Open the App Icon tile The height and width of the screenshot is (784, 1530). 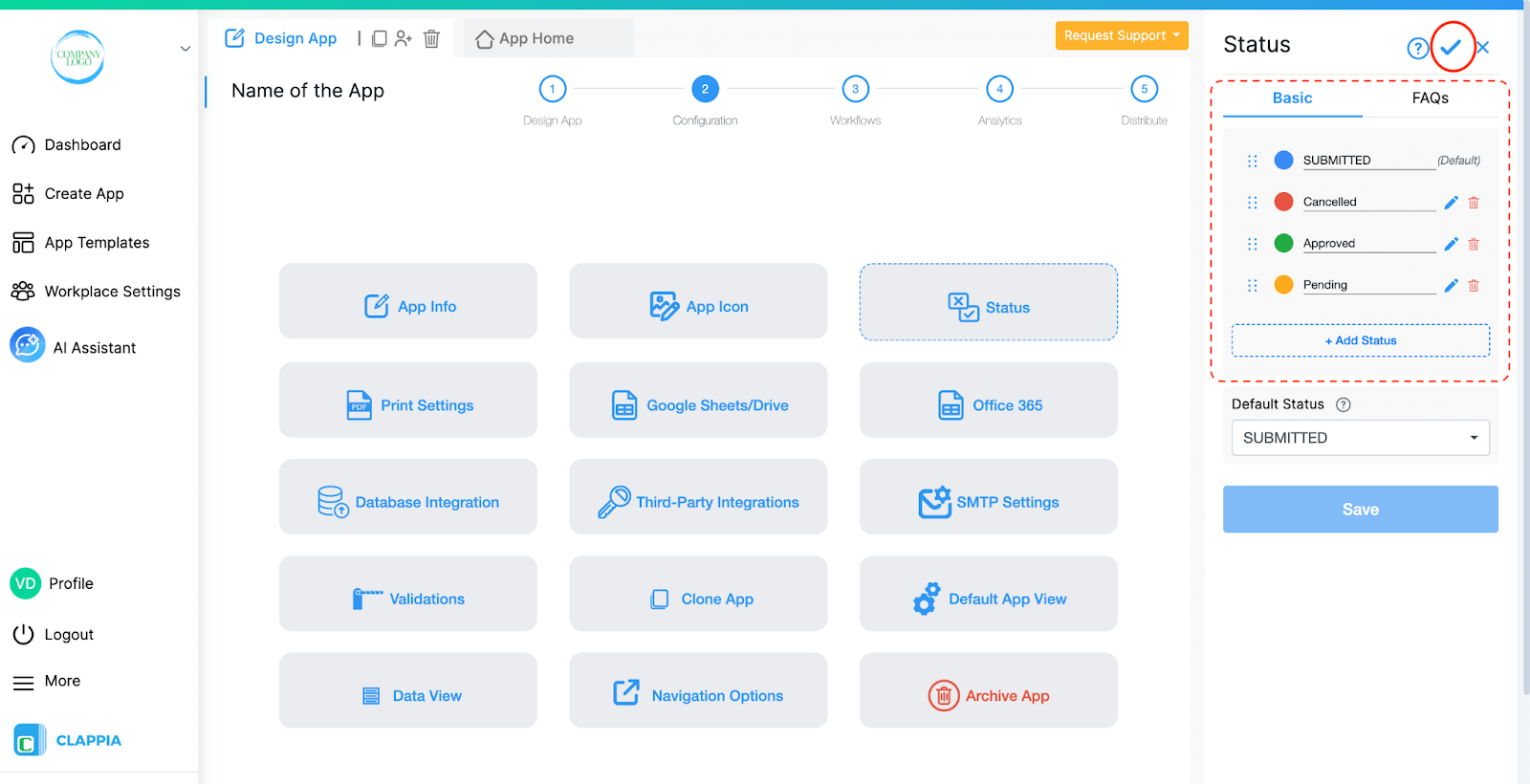698,301
